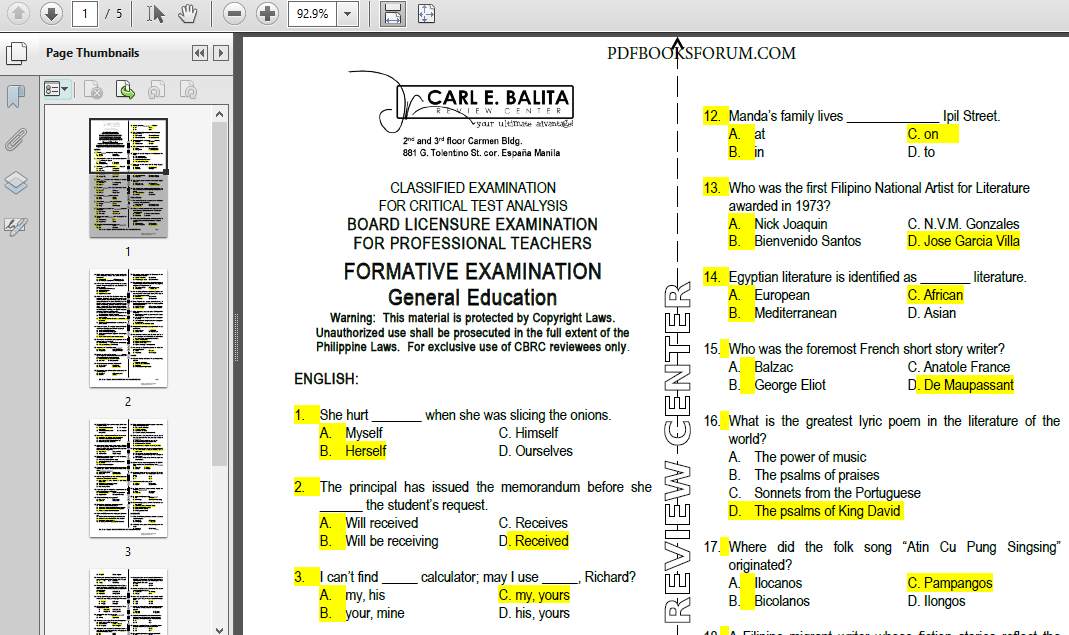Screen dimensions: 1069x635
Task: Click 'The psalms of King David' answer
Action: pyautogui.click(x=827, y=511)
